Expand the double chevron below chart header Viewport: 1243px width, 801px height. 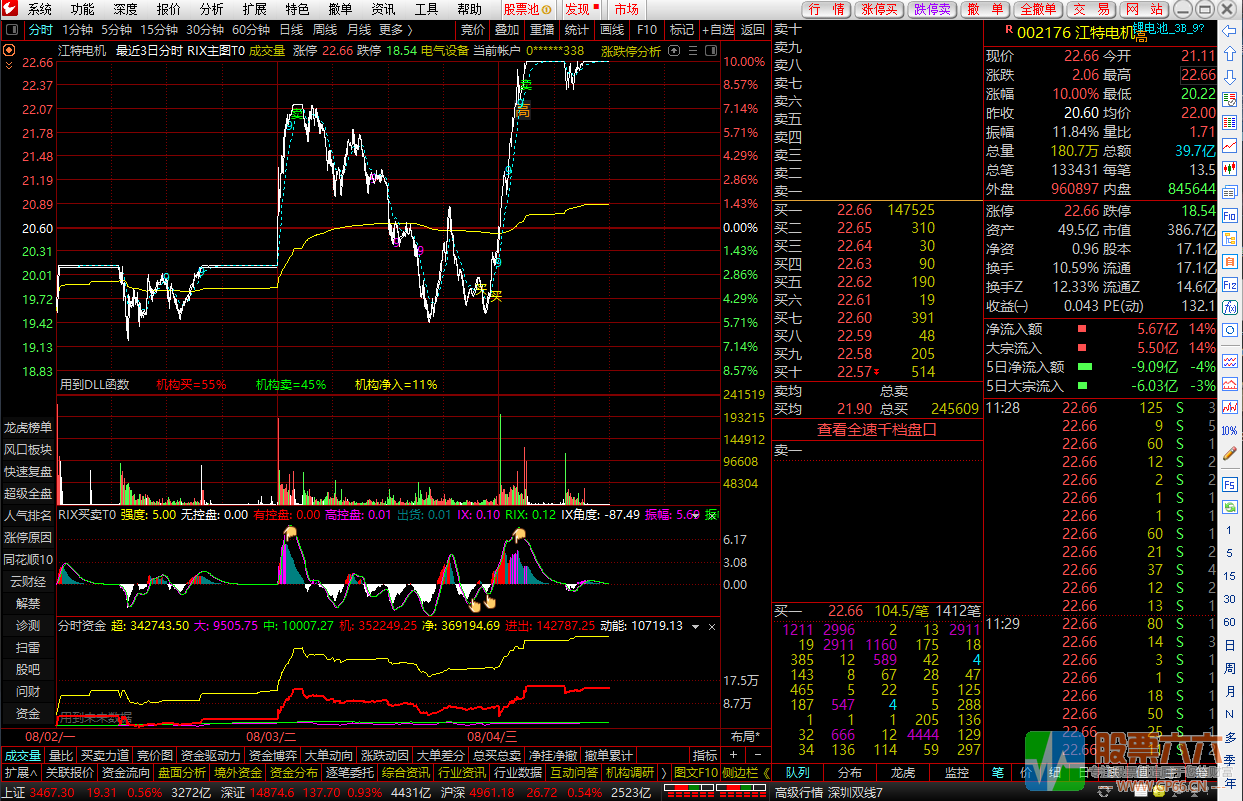tap(10, 65)
